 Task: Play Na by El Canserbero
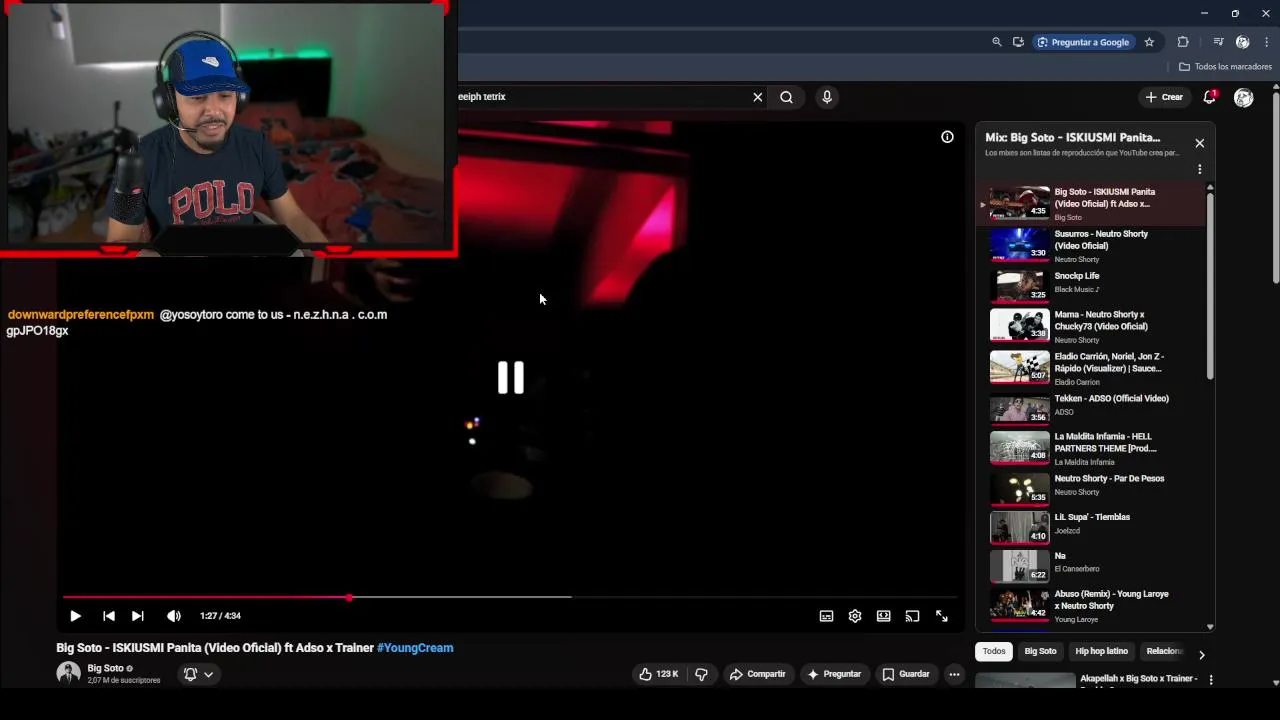(x=1092, y=565)
